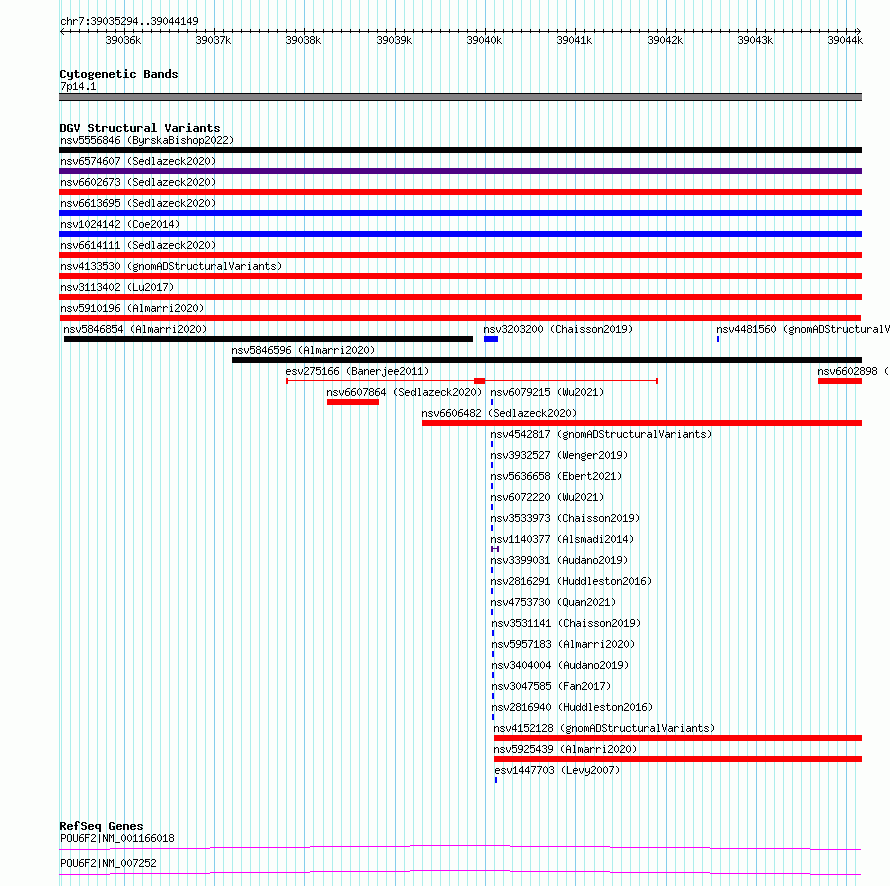Select the 39044k ruler tick label
The height and width of the screenshot is (886, 890).
pos(845,40)
